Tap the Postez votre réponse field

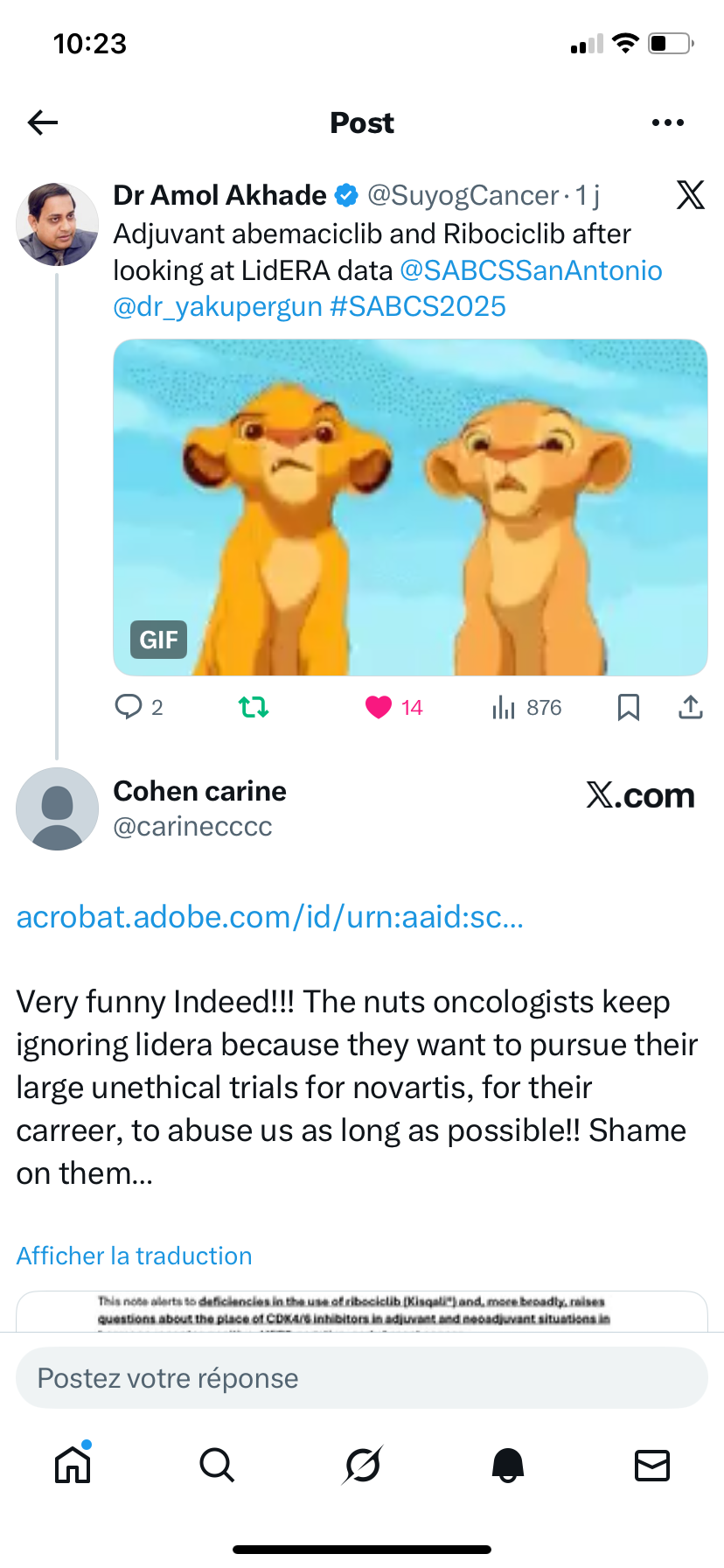pos(362,1378)
